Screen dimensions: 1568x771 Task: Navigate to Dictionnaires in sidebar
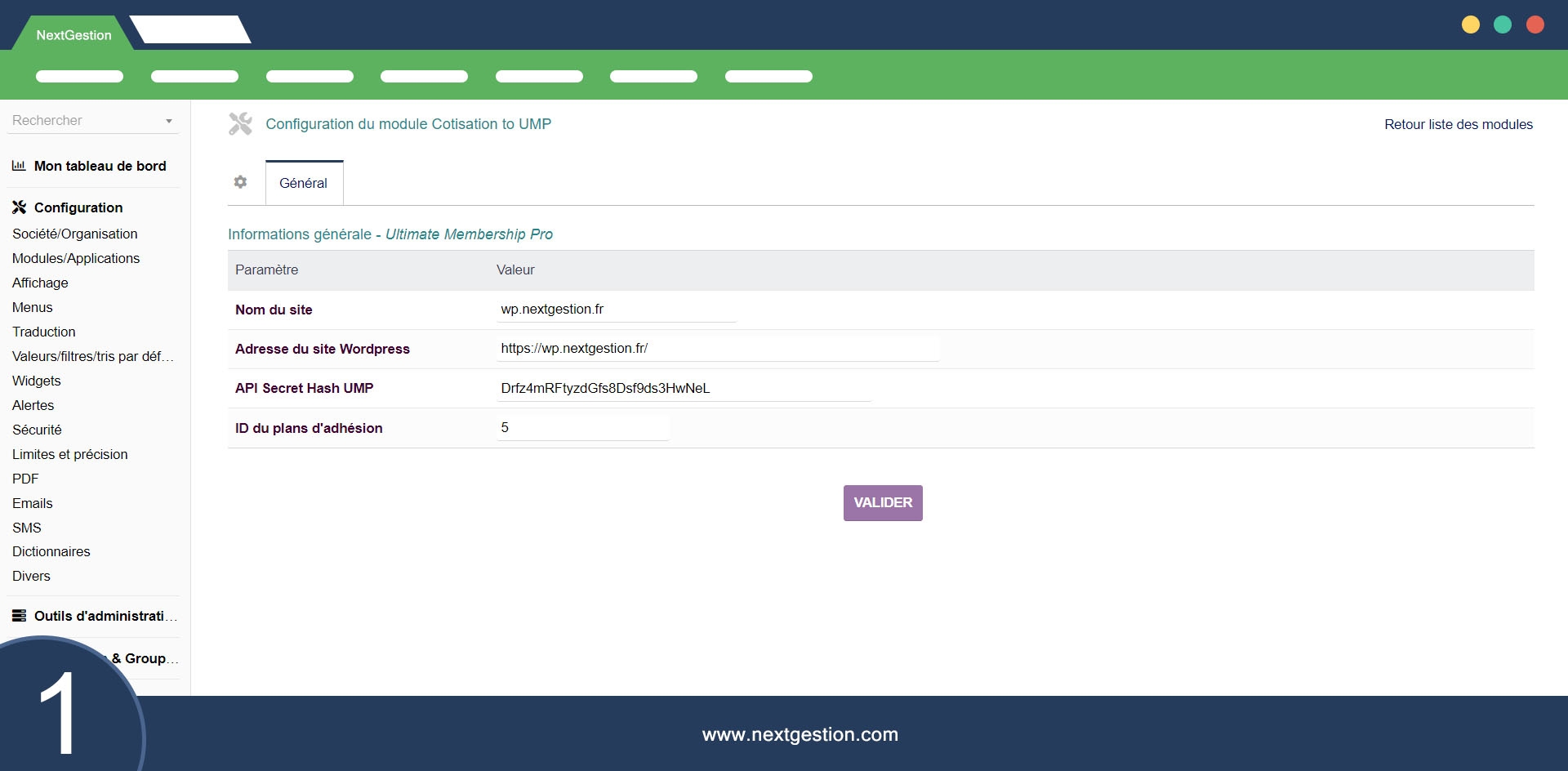tap(51, 551)
